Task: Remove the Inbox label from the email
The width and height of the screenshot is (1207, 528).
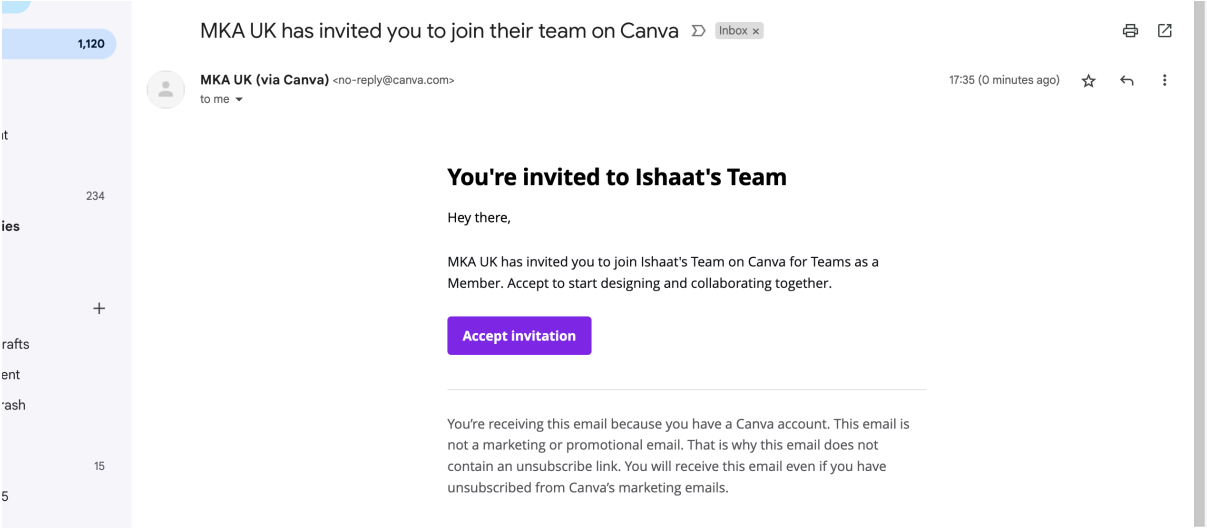Action: [x=756, y=32]
